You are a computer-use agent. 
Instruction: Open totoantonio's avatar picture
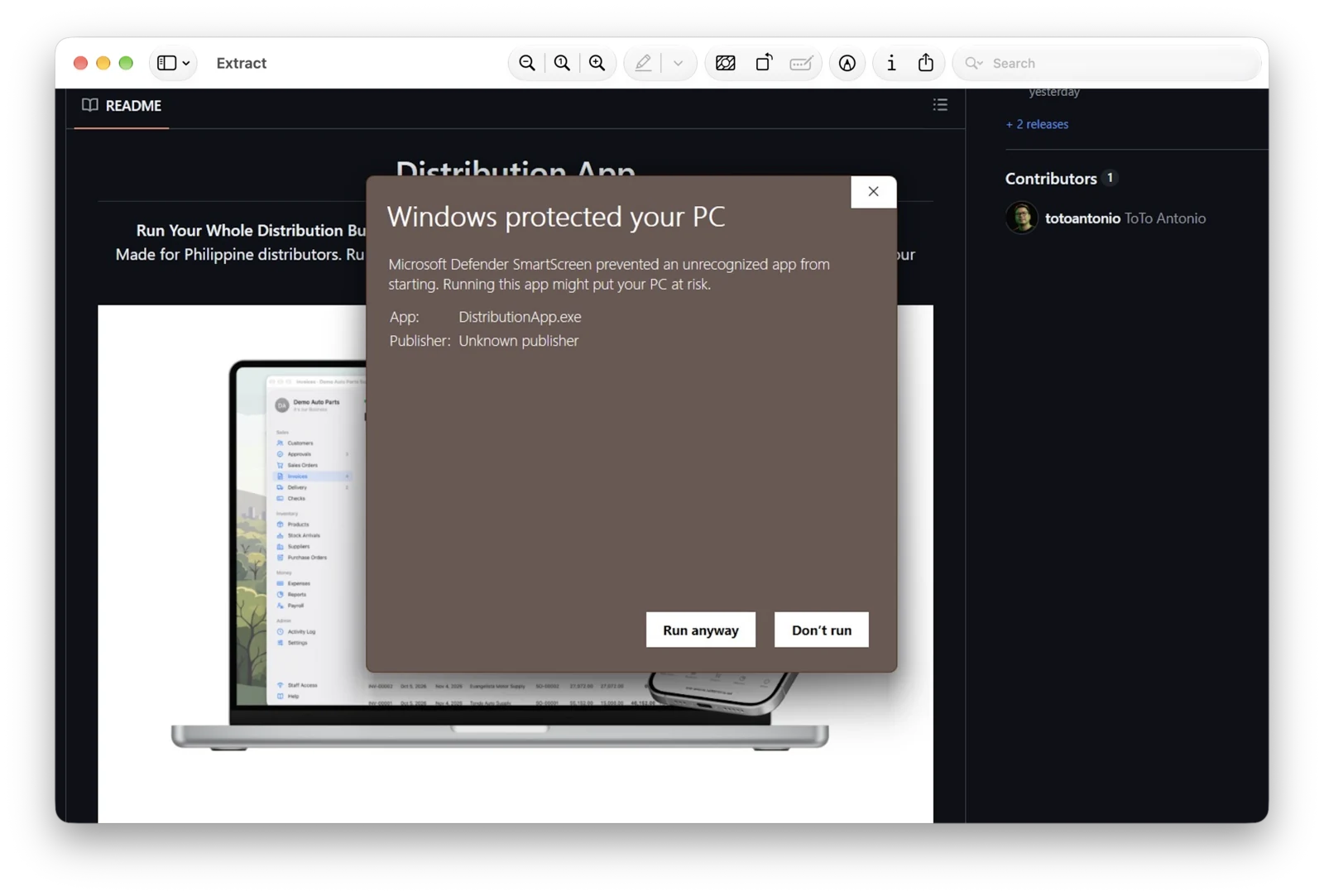tap(1021, 218)
